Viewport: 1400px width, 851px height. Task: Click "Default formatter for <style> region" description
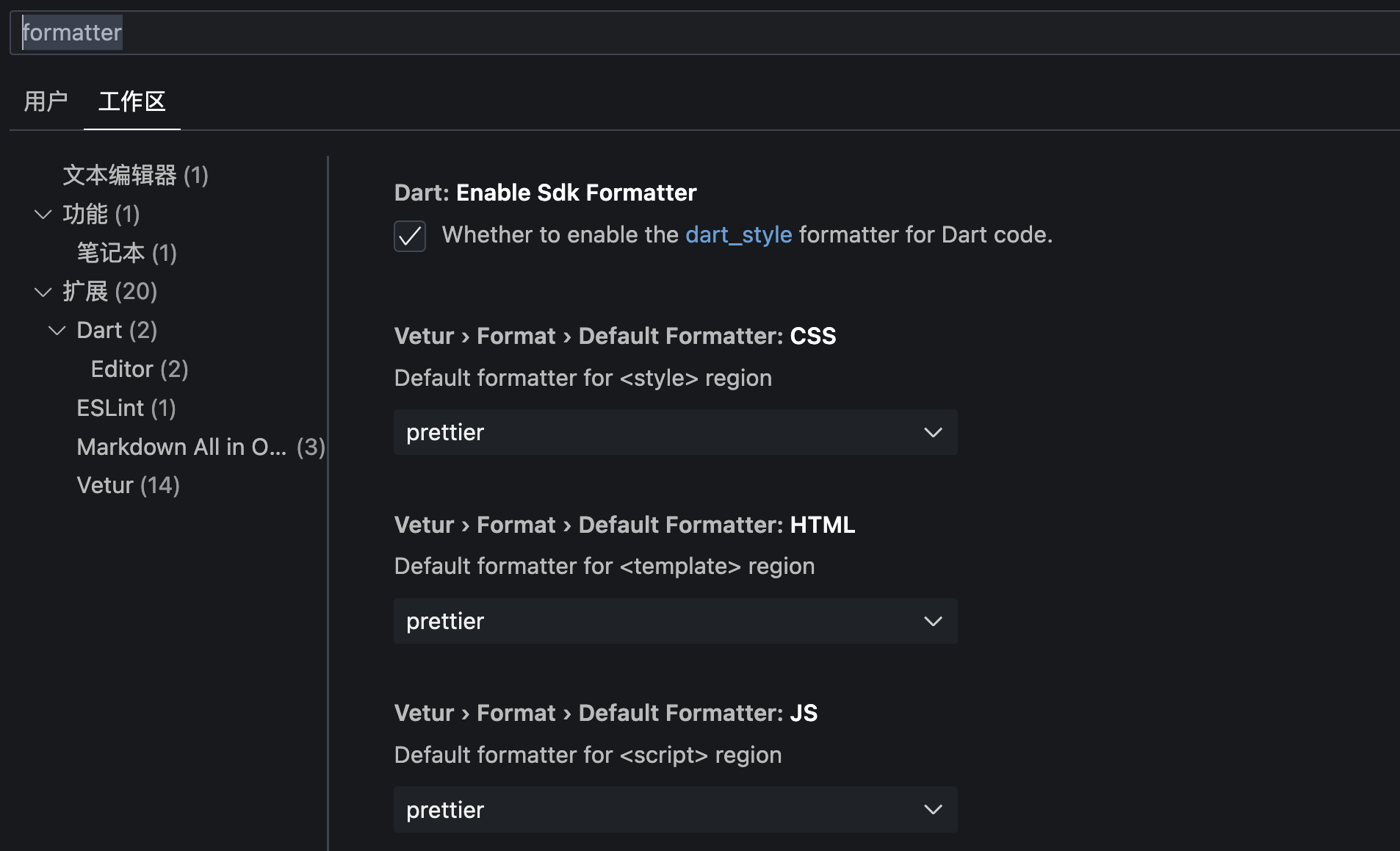(x=583, y=378)
